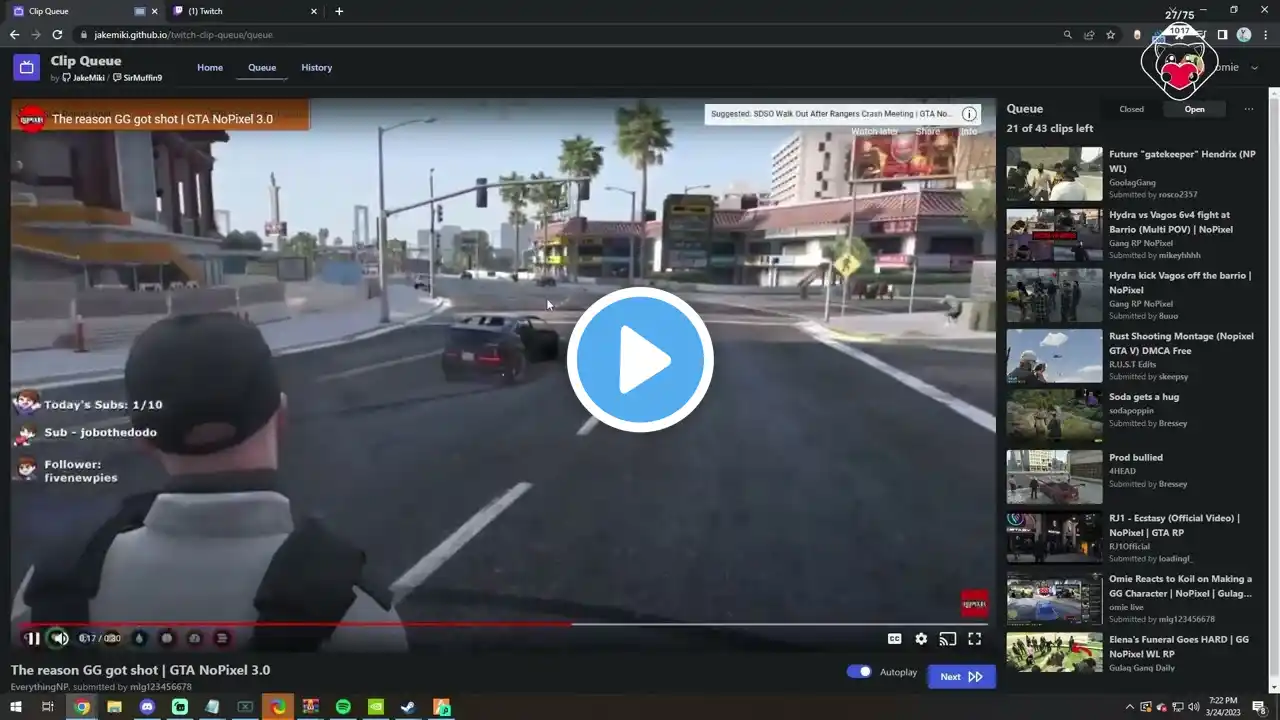Open the JakeMiki GitHub link
The width and height of the screenshot is (1280, 720).
[84, 78]
